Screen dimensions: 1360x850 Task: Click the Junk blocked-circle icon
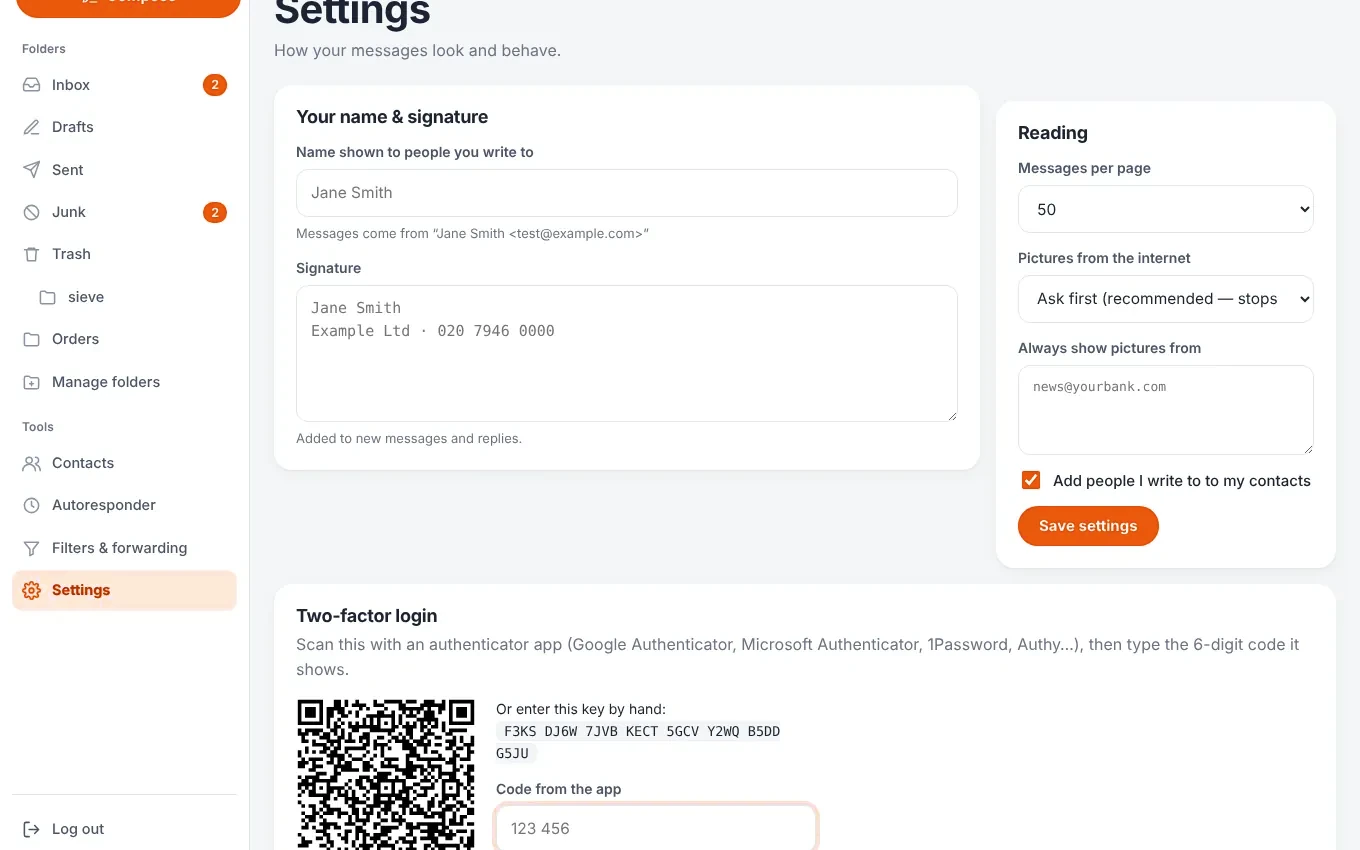click(32, 212)
